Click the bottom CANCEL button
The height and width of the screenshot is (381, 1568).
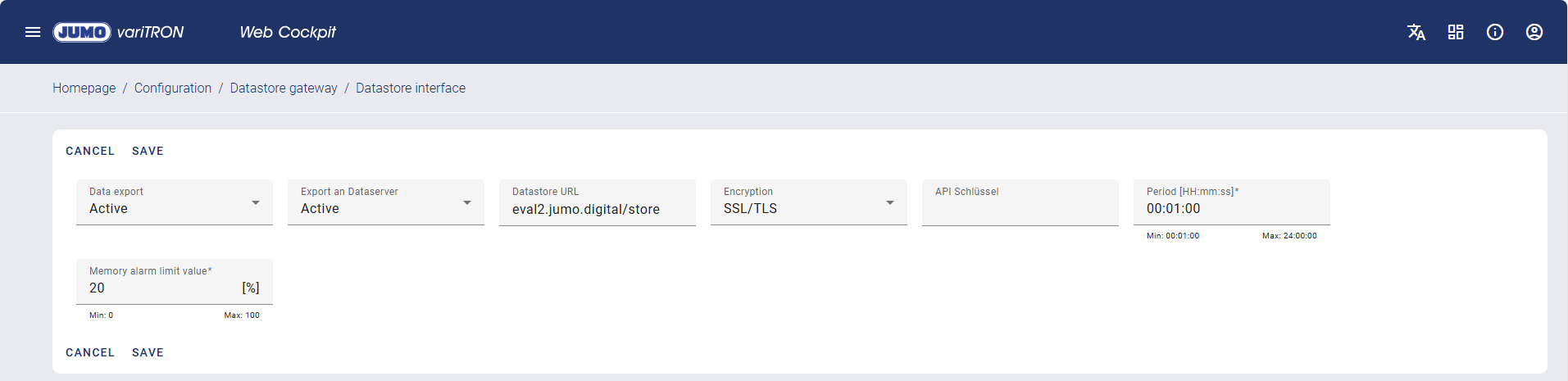pyautogui.click(x=90, y=352)
